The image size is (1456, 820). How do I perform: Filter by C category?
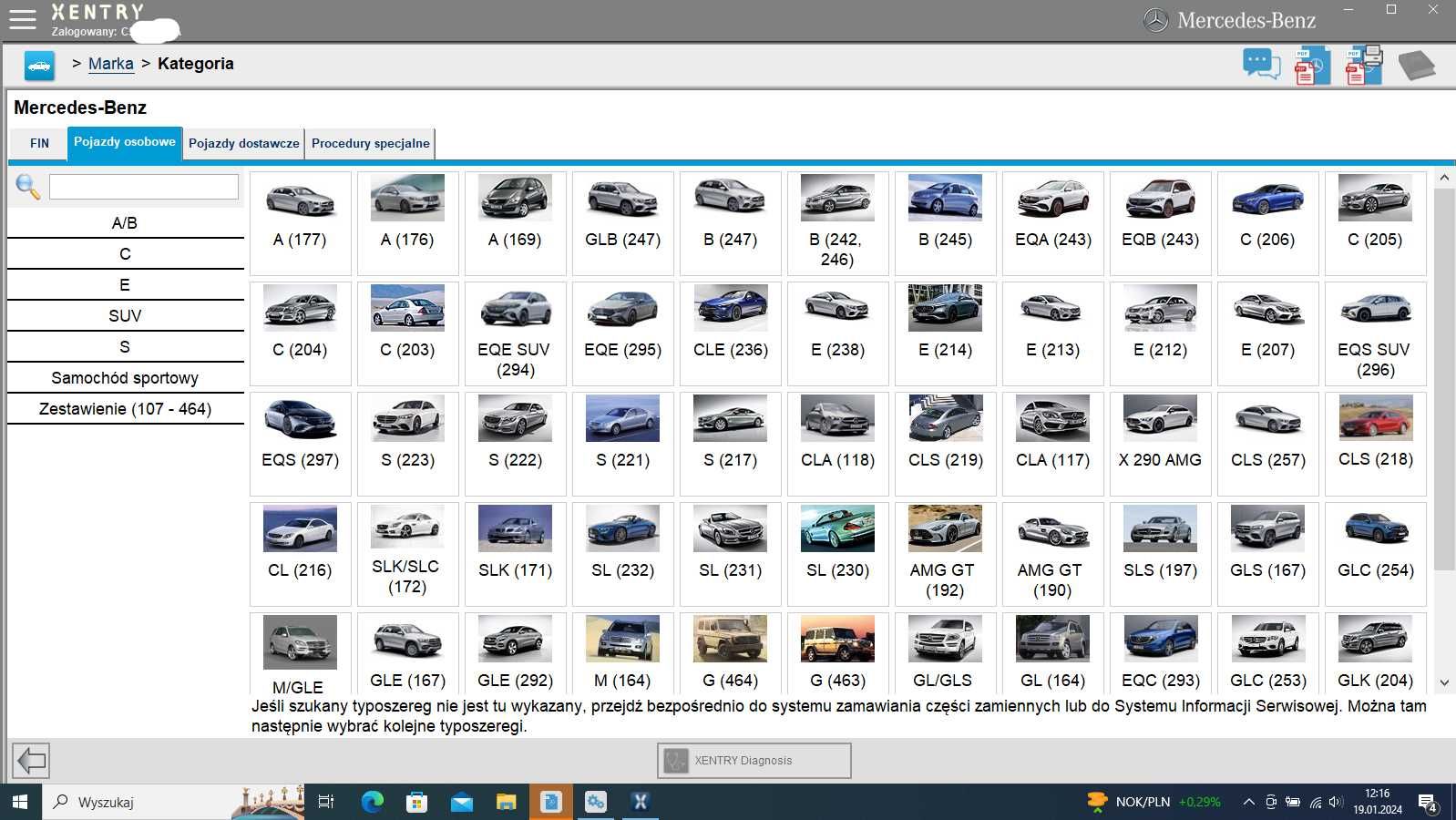point(125,254)
